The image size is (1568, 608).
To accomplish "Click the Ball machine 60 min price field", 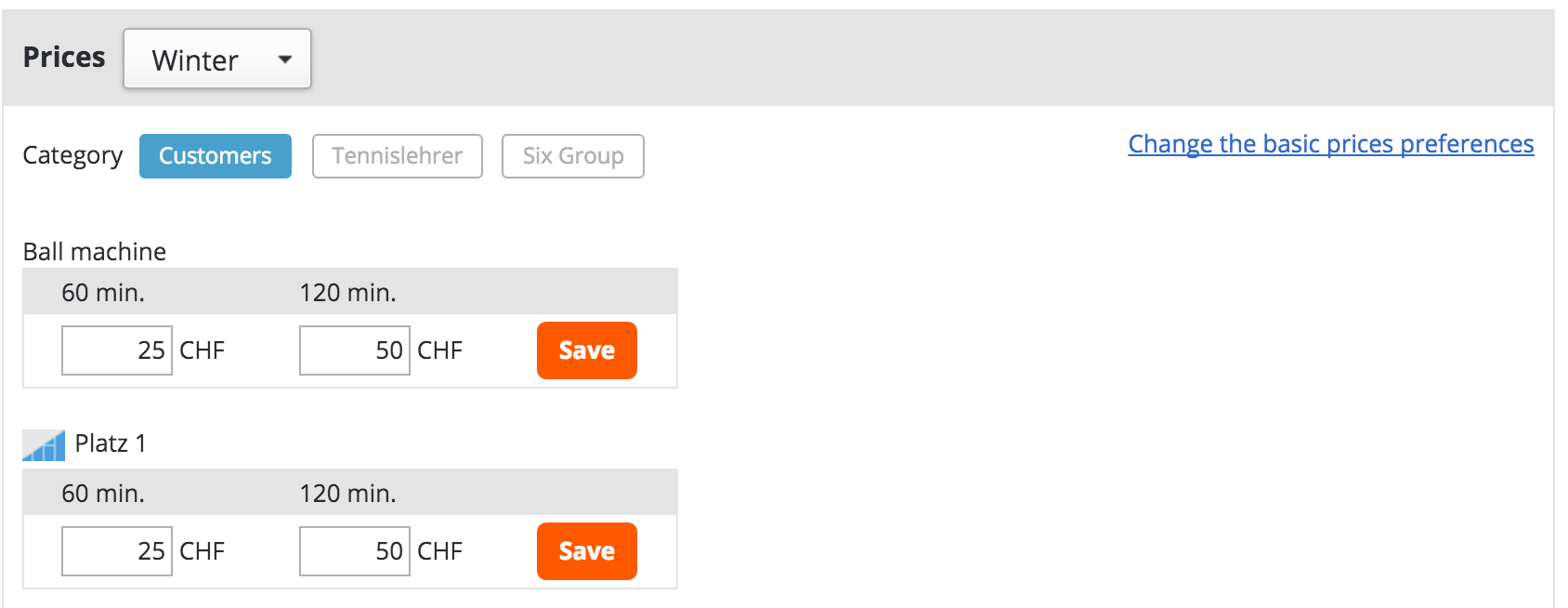I will 116,350.
